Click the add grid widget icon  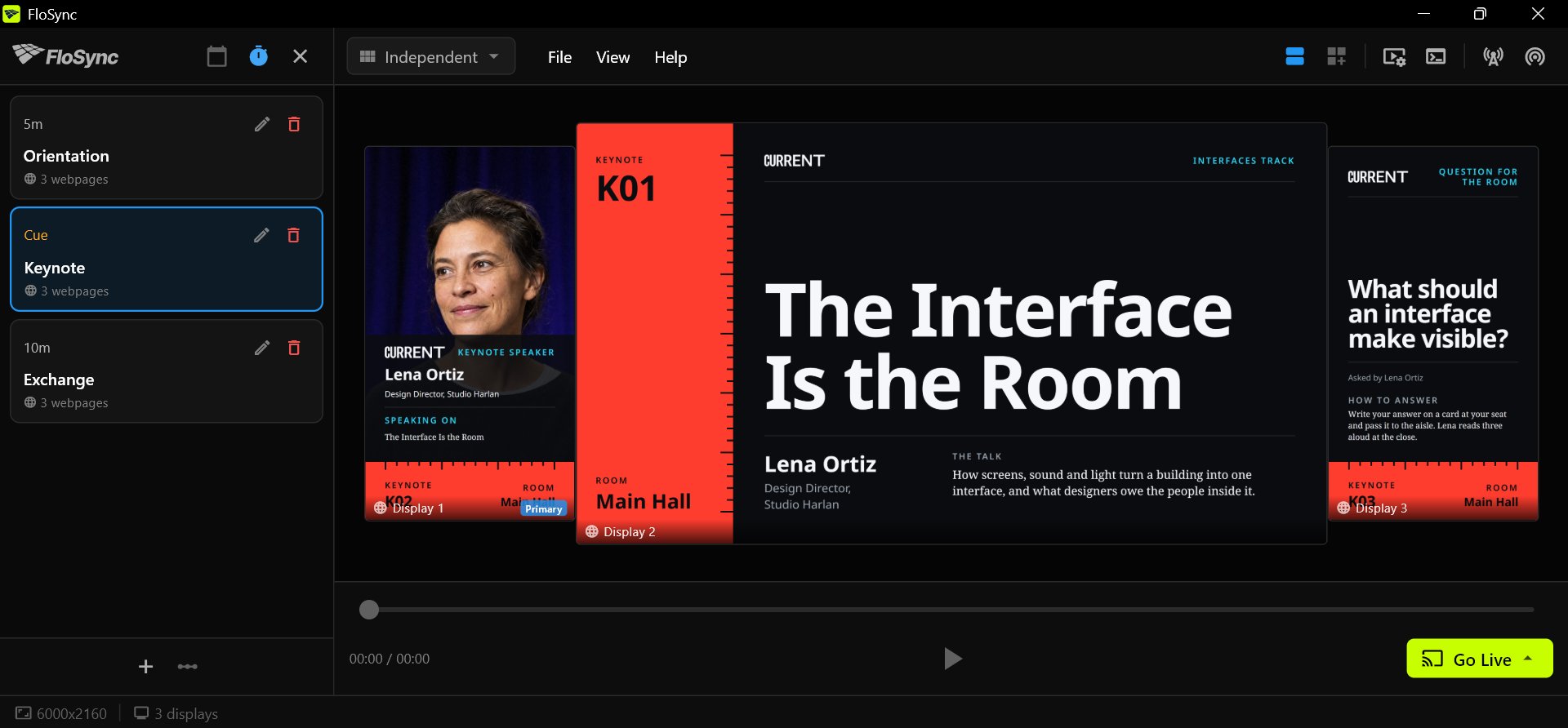coord(1336,56)
